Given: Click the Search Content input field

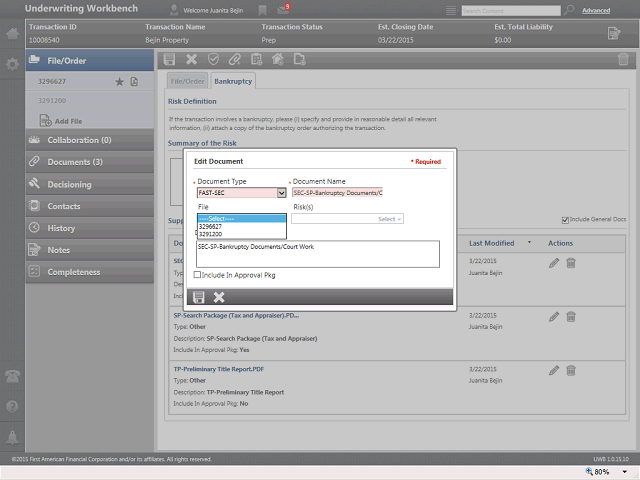Looking at the screenshot, I should click(511, 11).
